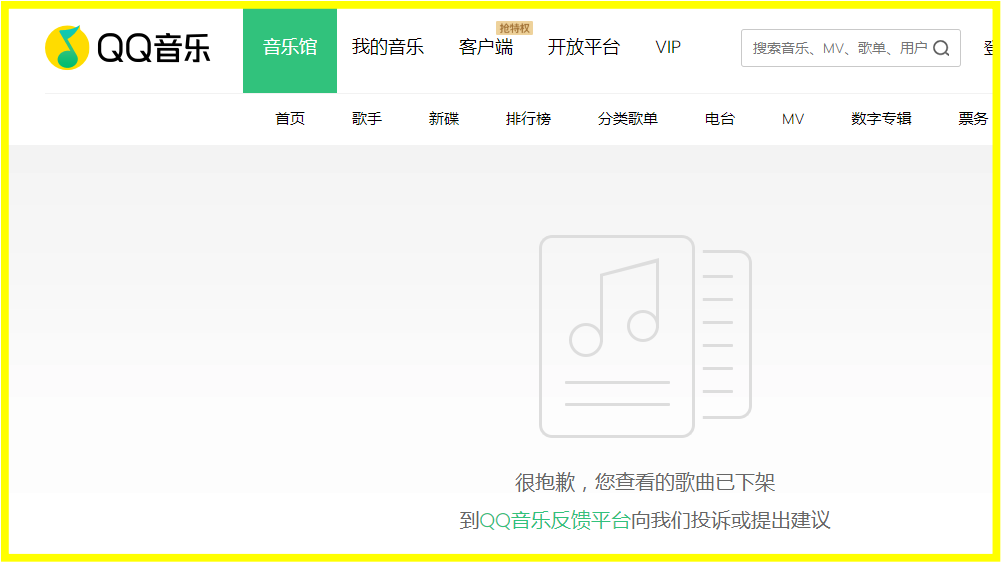Click the music note placeholder image
Viewport: 1001px width, 563px height.
[x=645, y=336]
